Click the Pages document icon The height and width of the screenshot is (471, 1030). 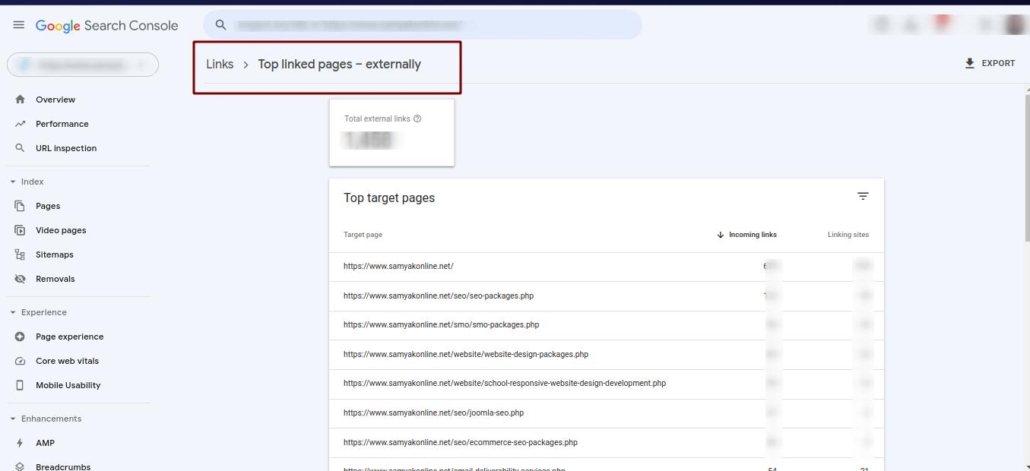pos(20,206)
